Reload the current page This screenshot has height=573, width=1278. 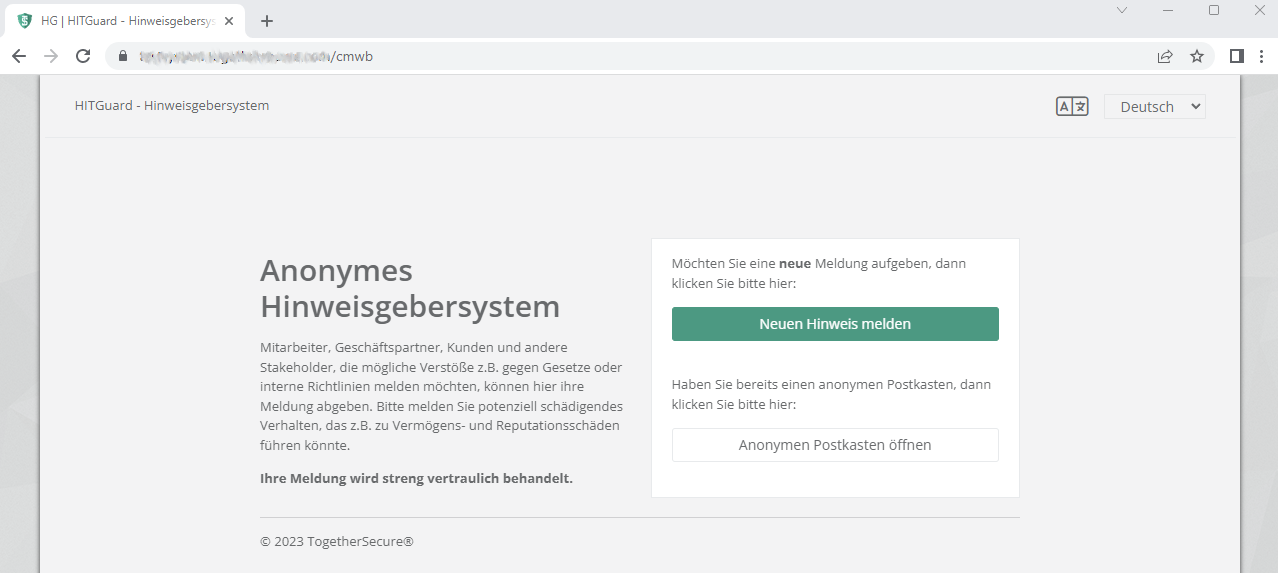(83, 57)
